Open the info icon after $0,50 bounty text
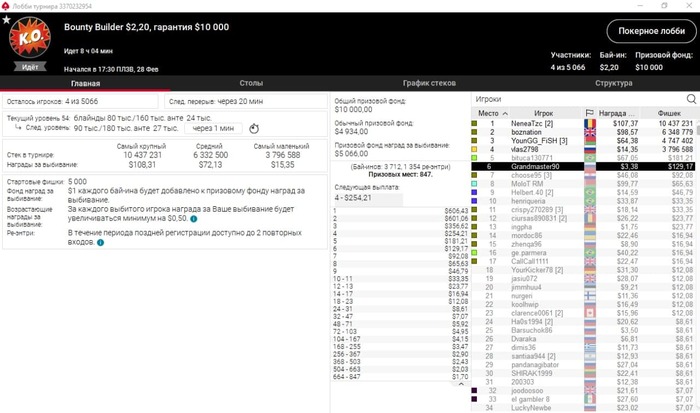This screenshot has width=700, height=413. pos(193,219)
